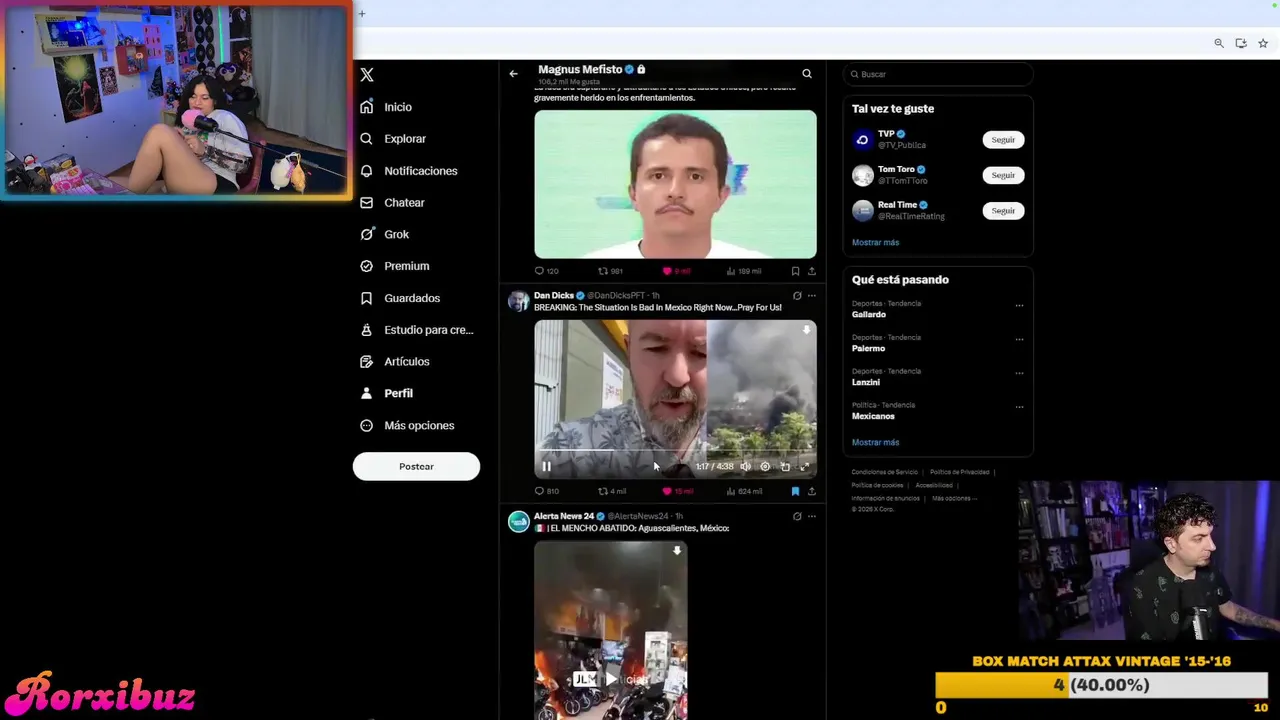The height and width of the screenshot is (720, 1280).
Task: Repost Dan Dicks post (4 mil)
Action: (x=611, y=491)
